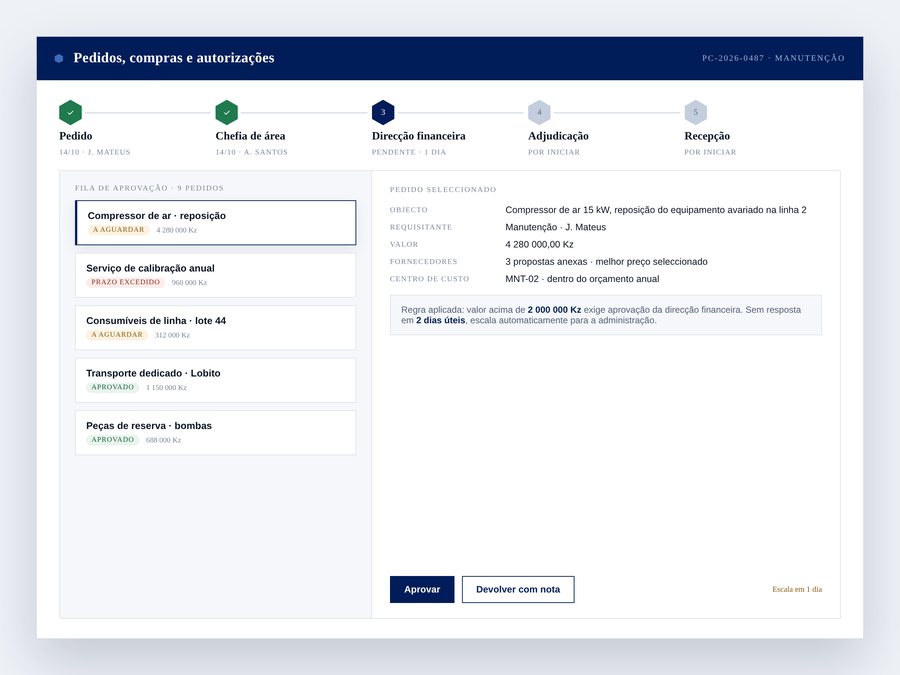Click the Recepção step label

707,136
